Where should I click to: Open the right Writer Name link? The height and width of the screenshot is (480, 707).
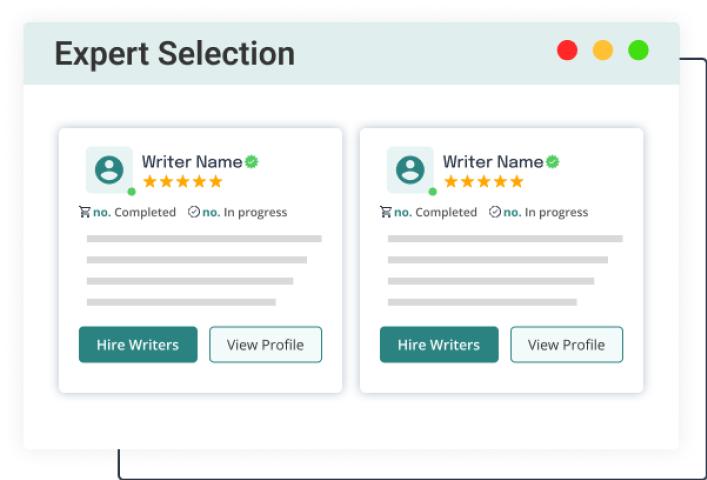pos(493,161)
